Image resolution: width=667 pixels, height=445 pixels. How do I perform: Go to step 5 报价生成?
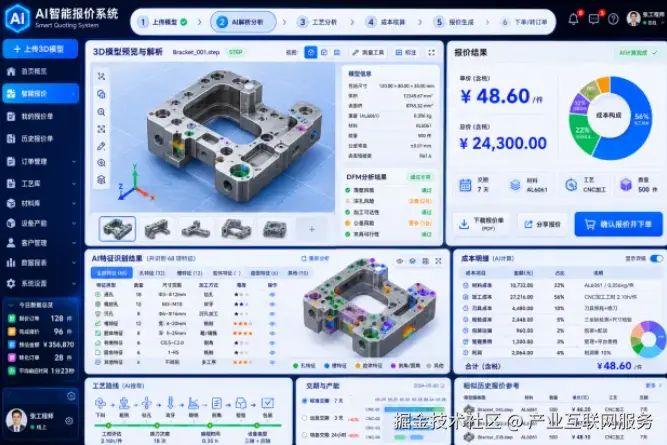pos(454,22)
